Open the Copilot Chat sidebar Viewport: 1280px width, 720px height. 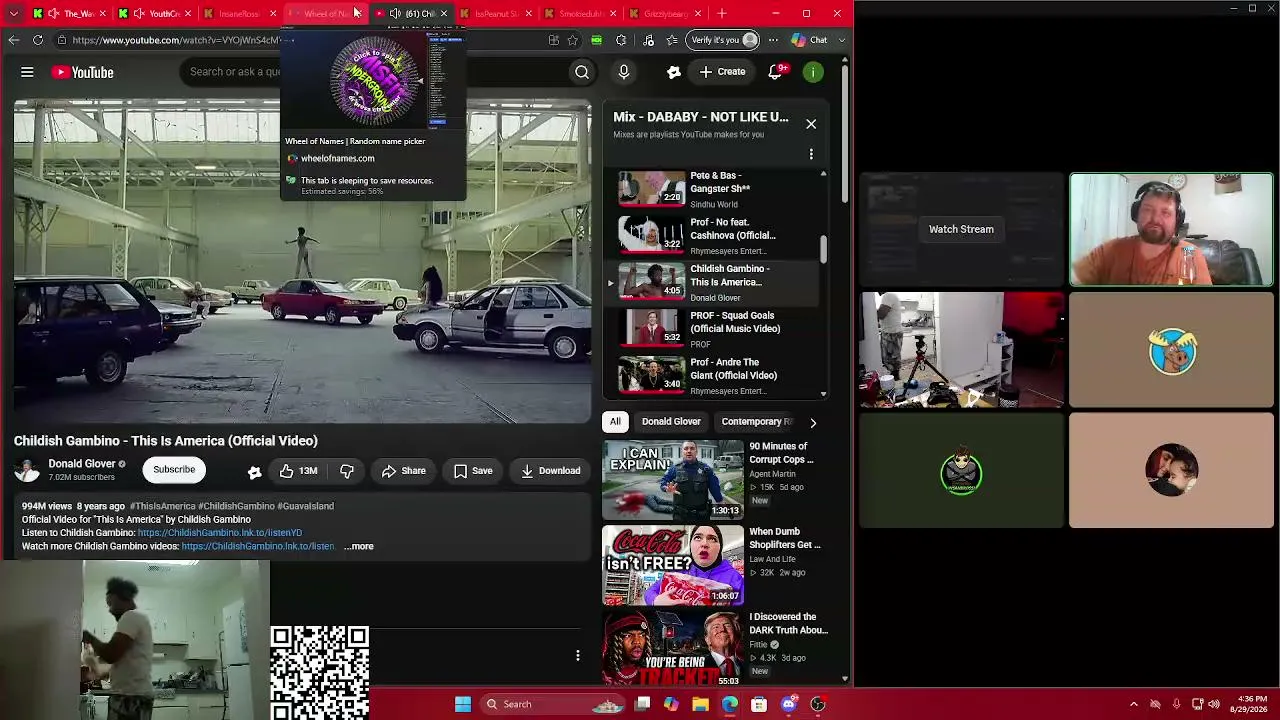pos(809,40)
